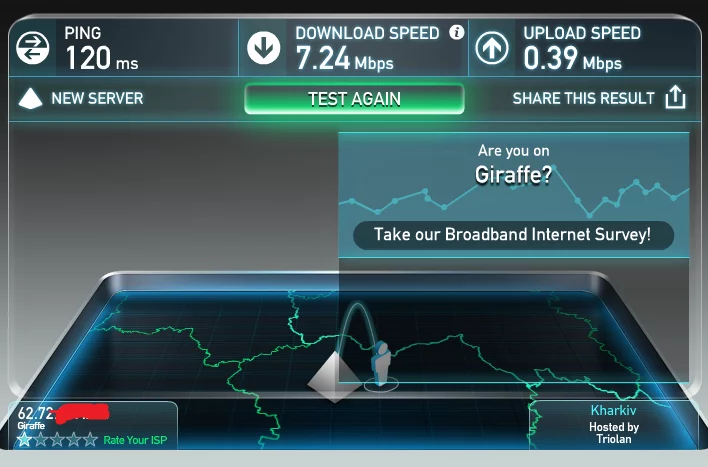Image resolution: width=708 pixels, height=467 pixels.
Task: Rate the ISP five stars
Action: click(x=90, y=439)
